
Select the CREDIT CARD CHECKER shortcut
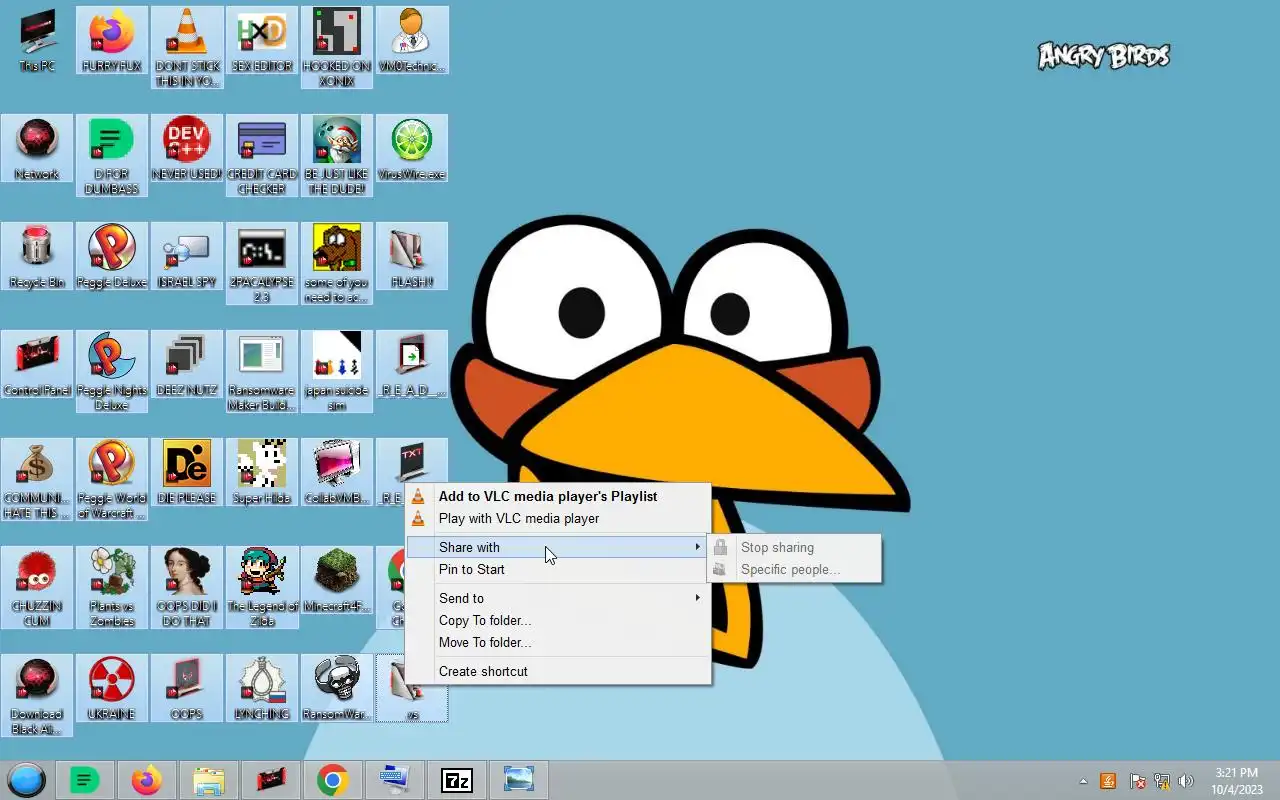262,155
